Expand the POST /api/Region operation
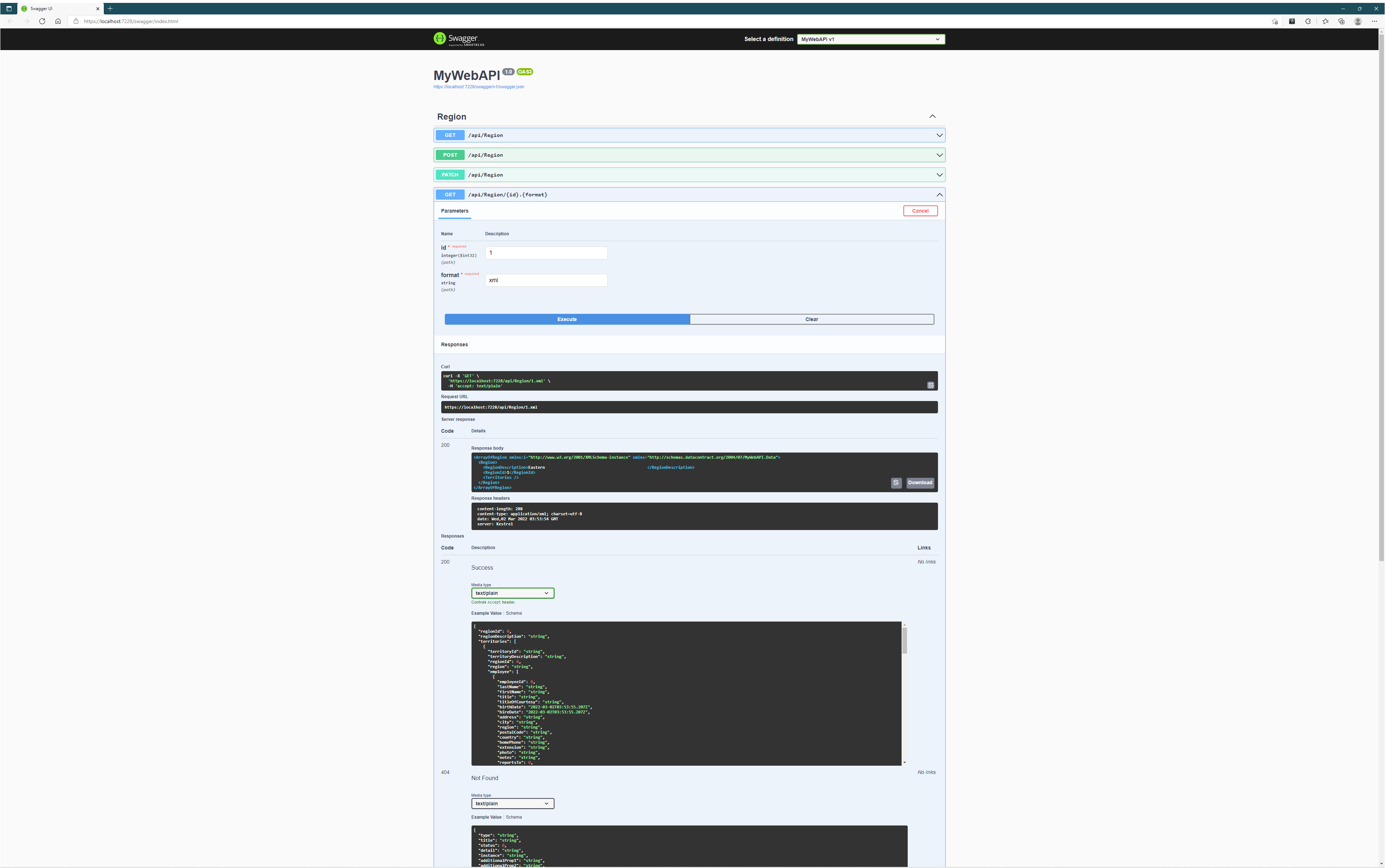Image resolution: width=1385 pixels, height=868 pixels. point(689,155)
